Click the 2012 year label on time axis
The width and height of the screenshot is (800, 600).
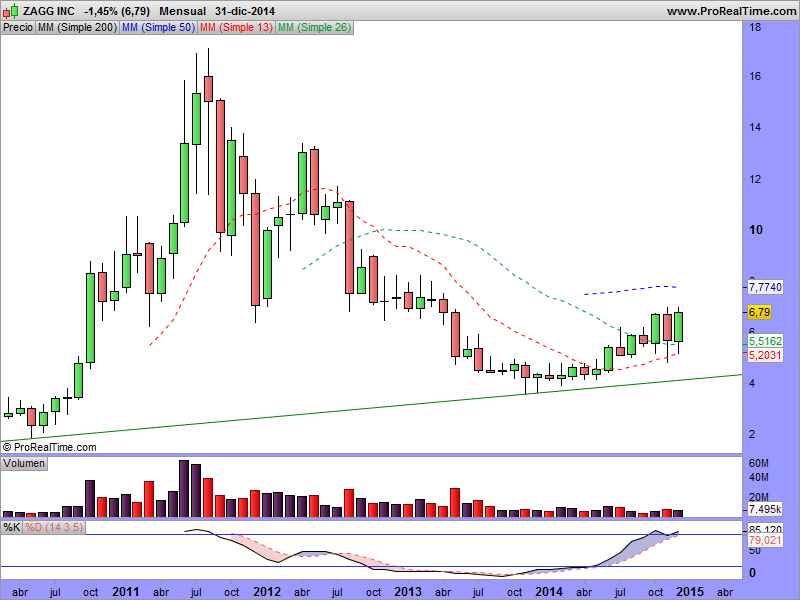point(267,591)
